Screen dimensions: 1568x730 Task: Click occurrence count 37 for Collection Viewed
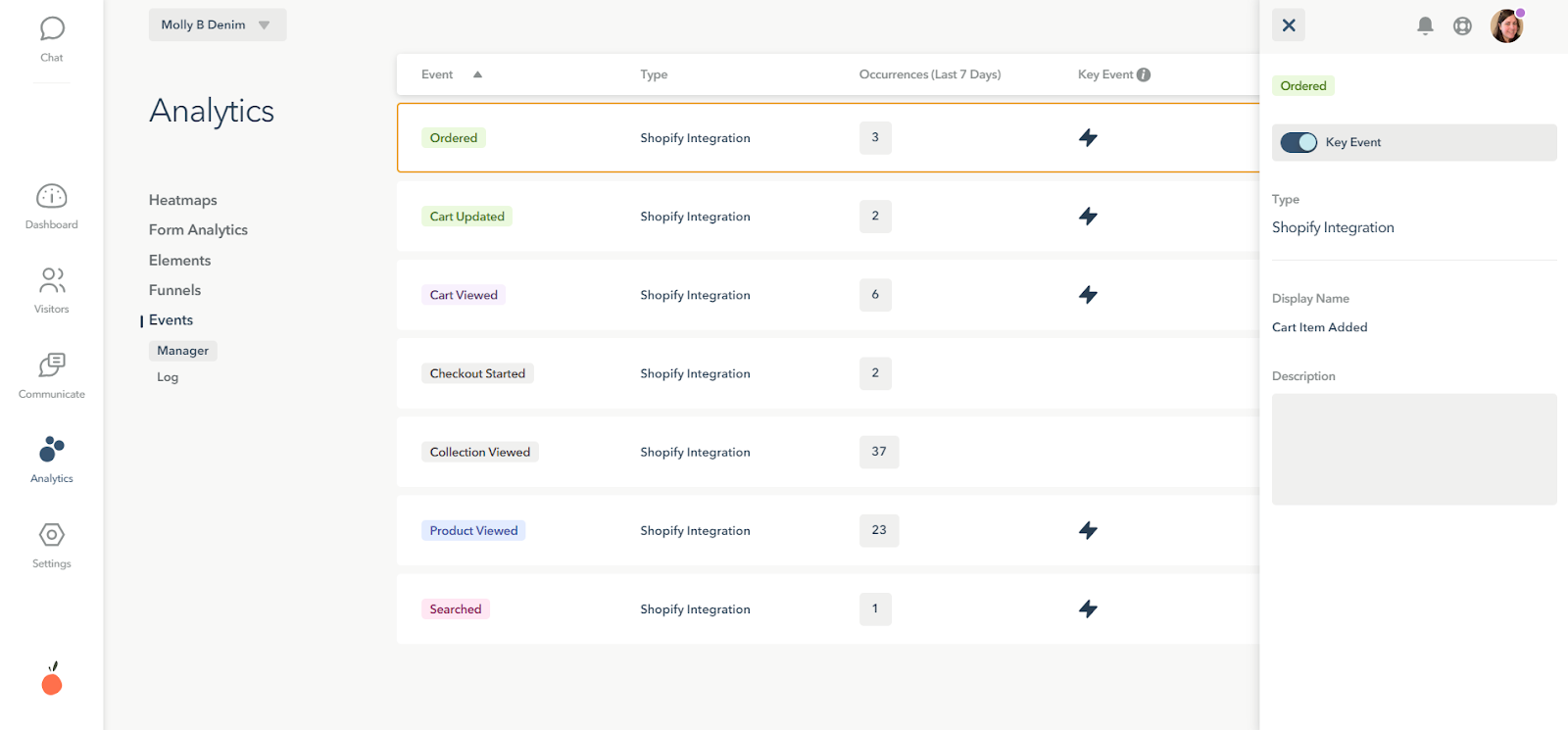pyautogui.click(x=879, y=452)
